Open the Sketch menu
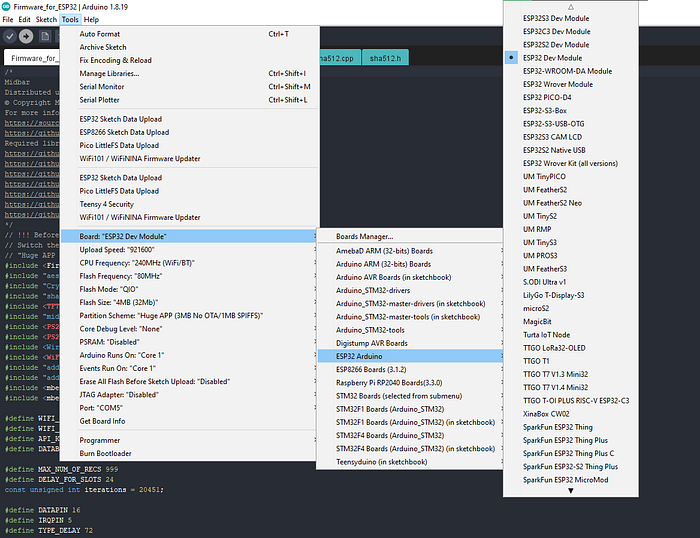This screenshot has width=700, height=538. tap(46, 19)
